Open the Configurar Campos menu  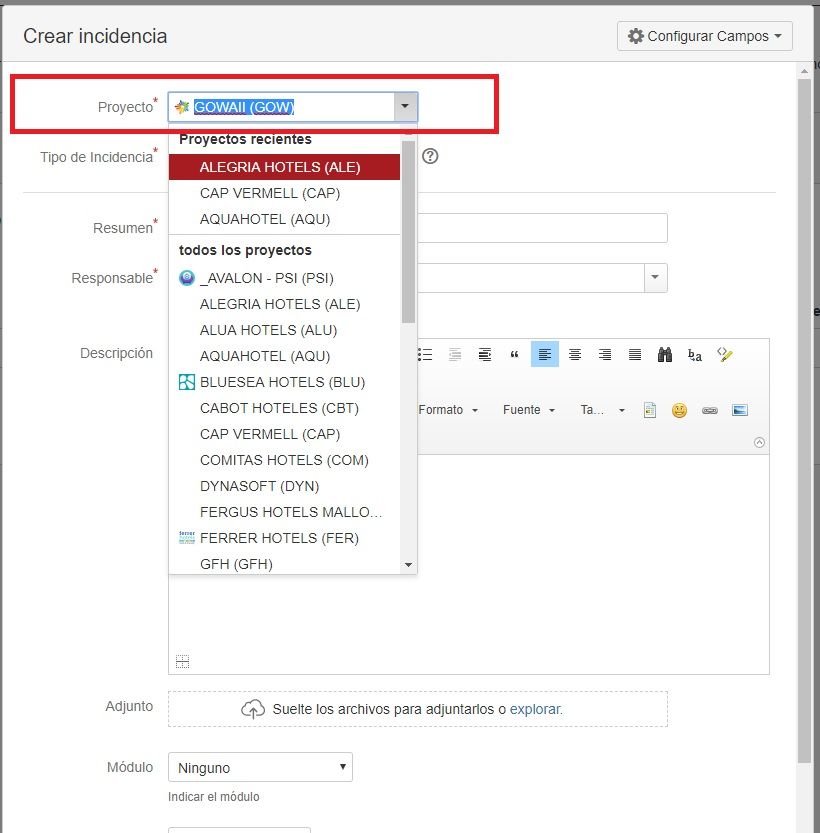coord(704,36)
